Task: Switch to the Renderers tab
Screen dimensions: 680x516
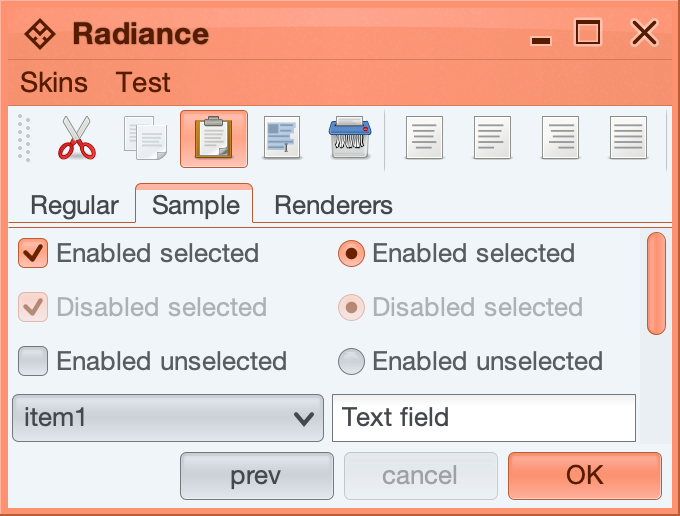Action: click(x=333, y=206)
